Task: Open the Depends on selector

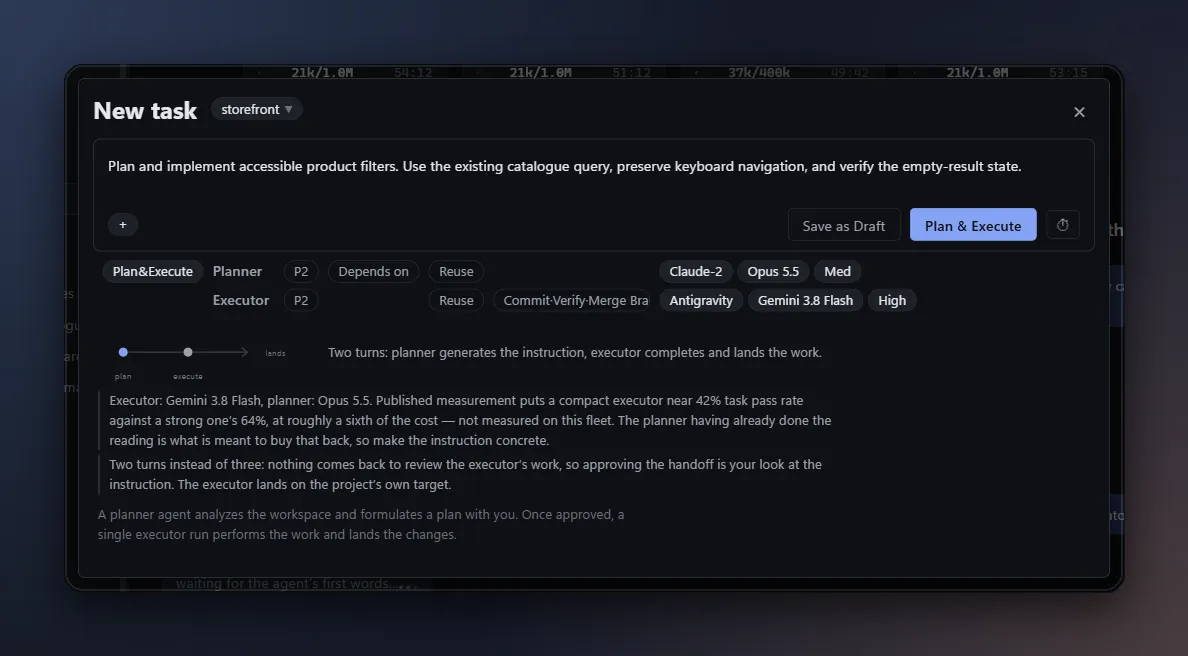Action: 374,272
